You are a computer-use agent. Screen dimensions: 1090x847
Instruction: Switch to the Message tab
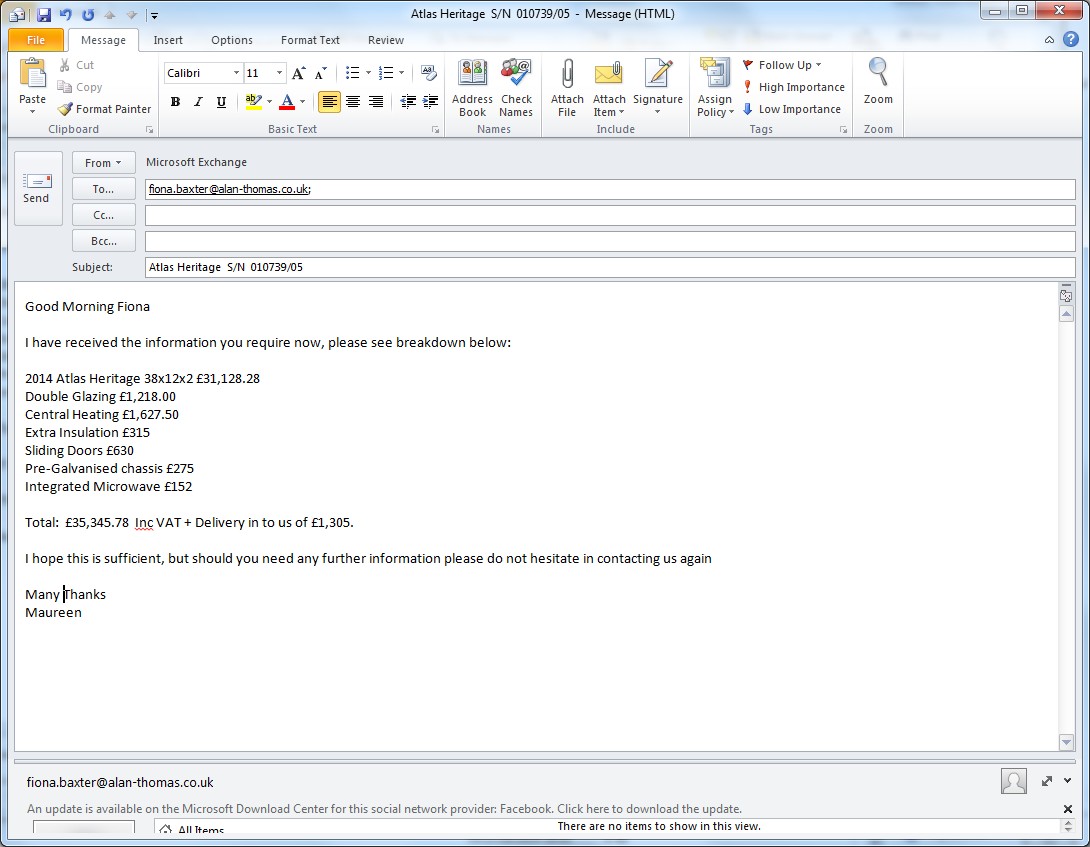coord(103,40)
